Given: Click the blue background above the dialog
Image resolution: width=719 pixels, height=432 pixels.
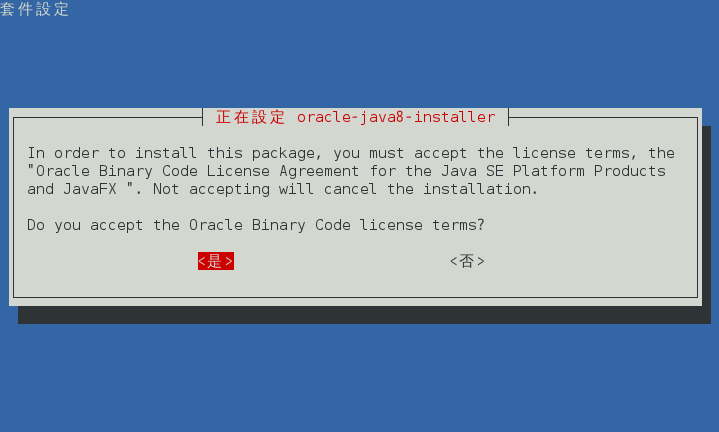Looking at the screenshot, I should click(x=360, y=60).
